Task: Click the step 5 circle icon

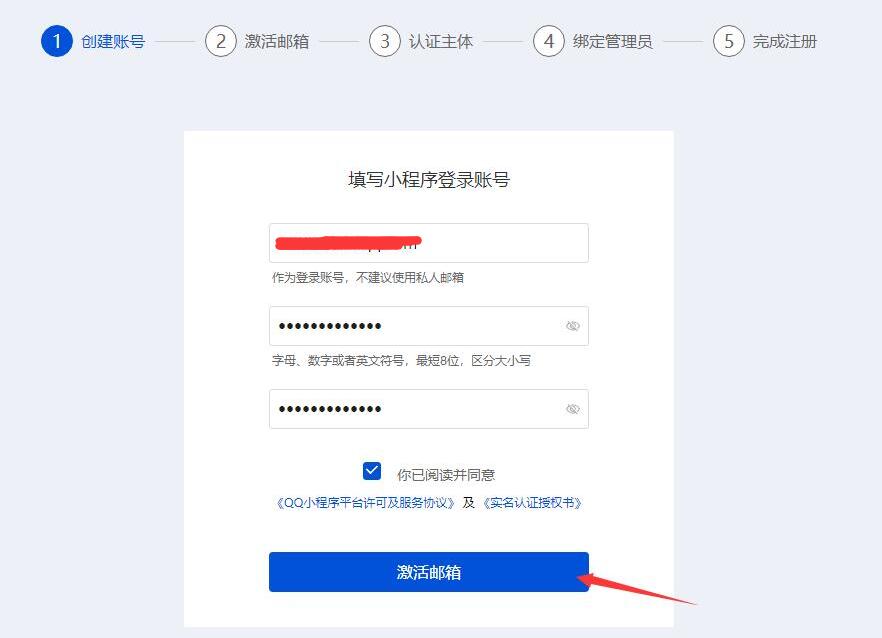Action: coord(729,41)
